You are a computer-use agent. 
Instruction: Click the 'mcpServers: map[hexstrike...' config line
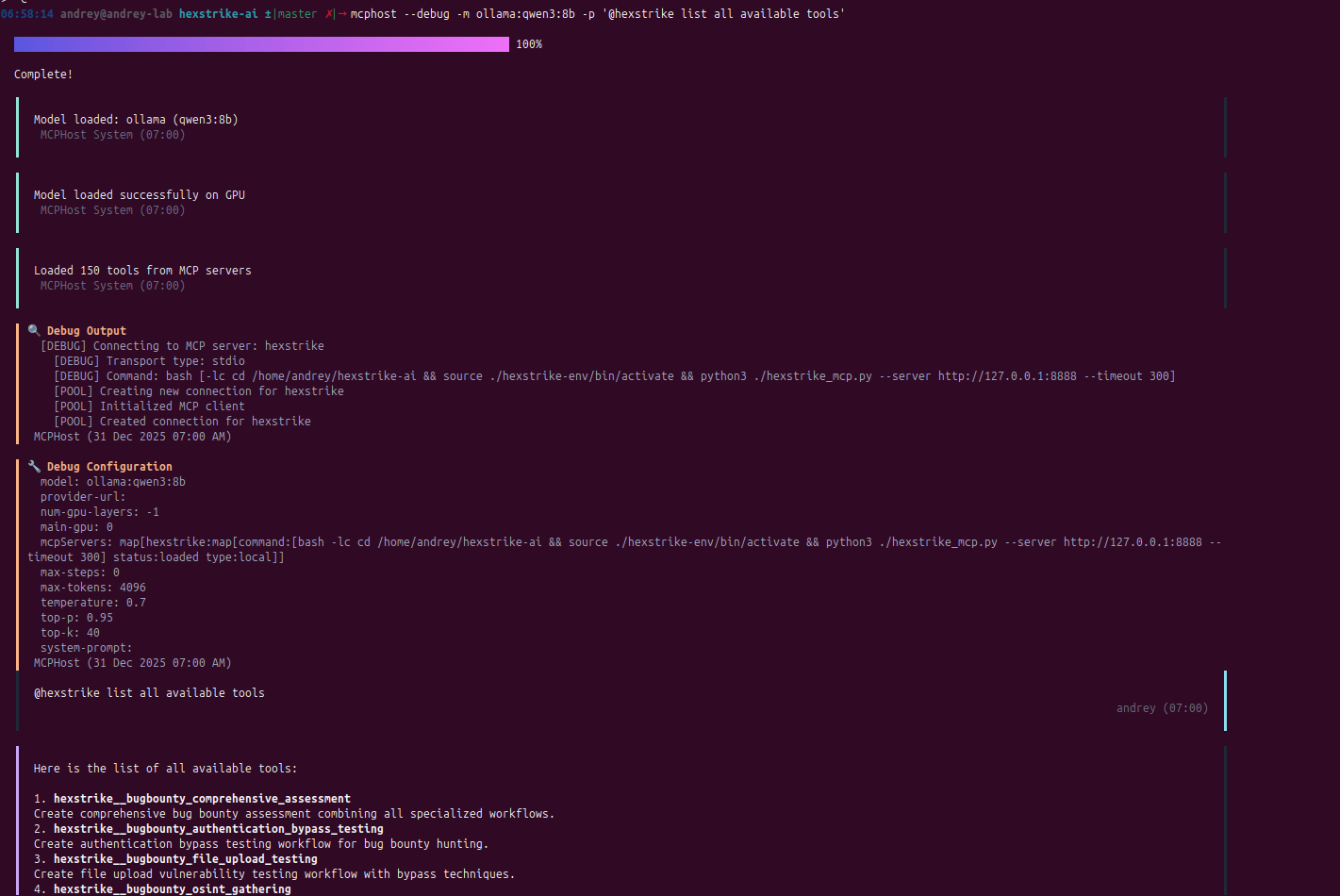point(624,550)
